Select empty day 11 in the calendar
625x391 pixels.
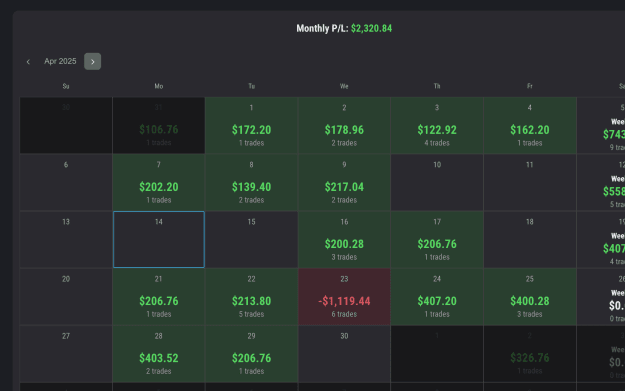click(x=530, y=183)
